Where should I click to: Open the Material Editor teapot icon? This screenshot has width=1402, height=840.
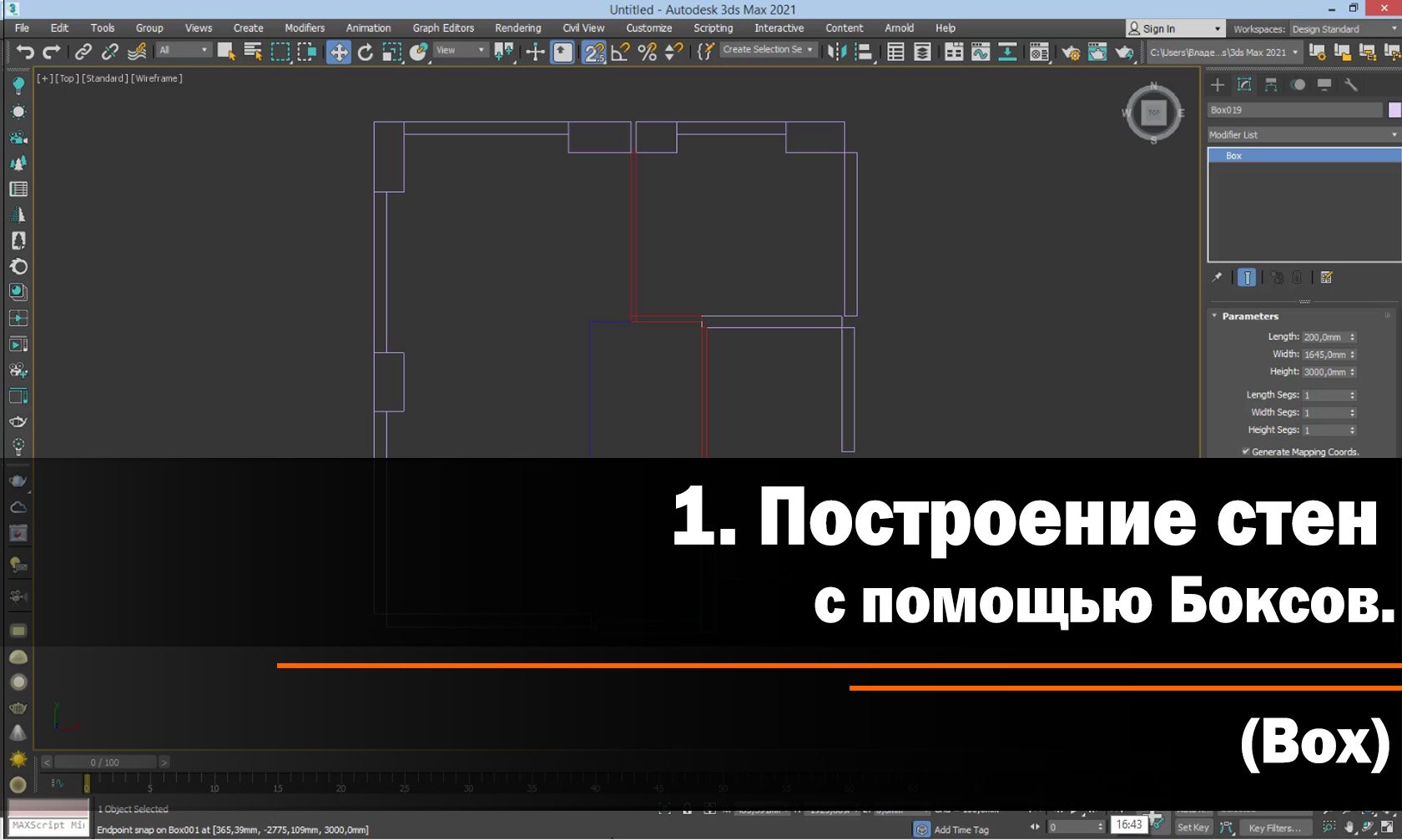click(x=1038, y=52)
